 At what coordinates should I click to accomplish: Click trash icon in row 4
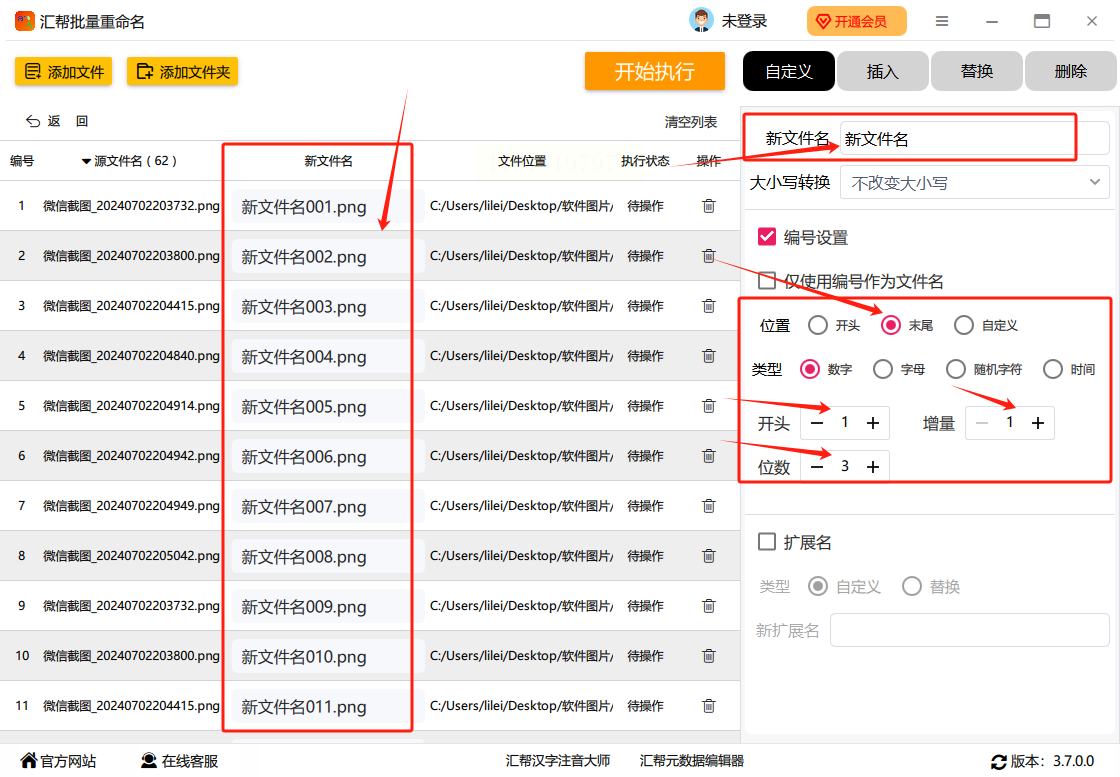[709, 356]
